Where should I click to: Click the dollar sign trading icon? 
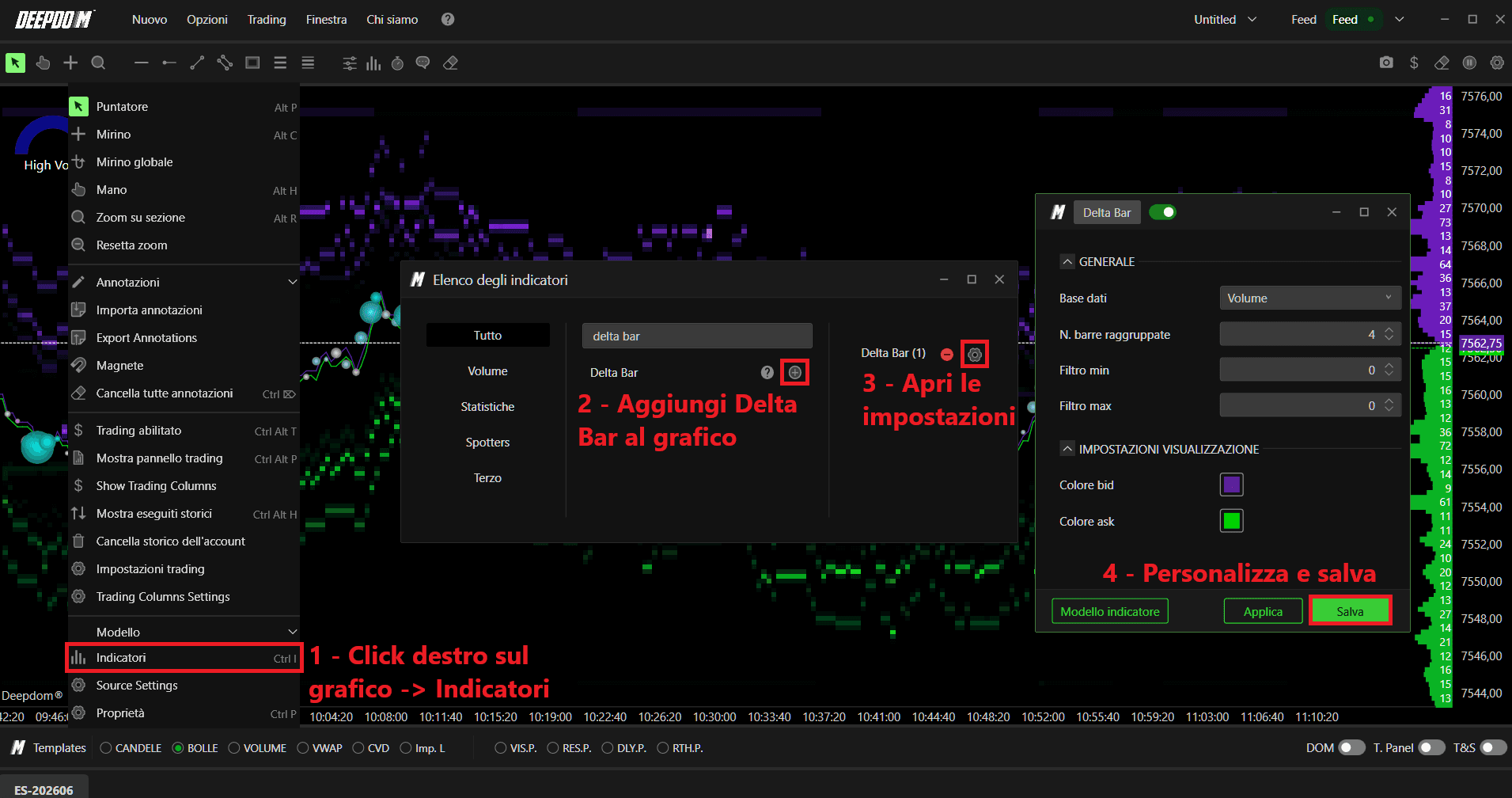point(1414,63)
